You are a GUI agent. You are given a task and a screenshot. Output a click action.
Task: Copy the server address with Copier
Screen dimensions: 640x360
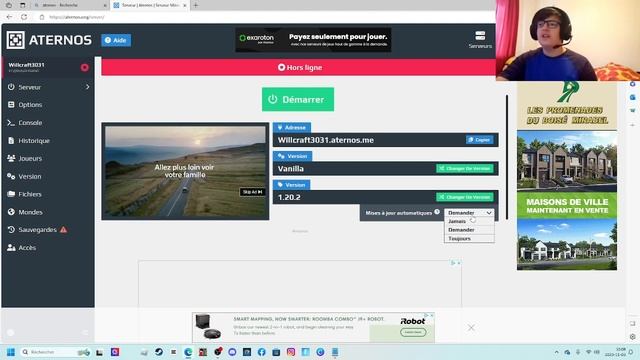[x=479, y=140]
